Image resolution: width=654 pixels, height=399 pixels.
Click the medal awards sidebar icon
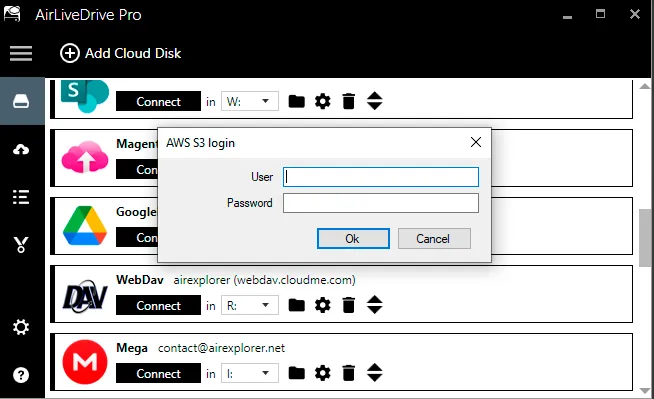point(21,245)
